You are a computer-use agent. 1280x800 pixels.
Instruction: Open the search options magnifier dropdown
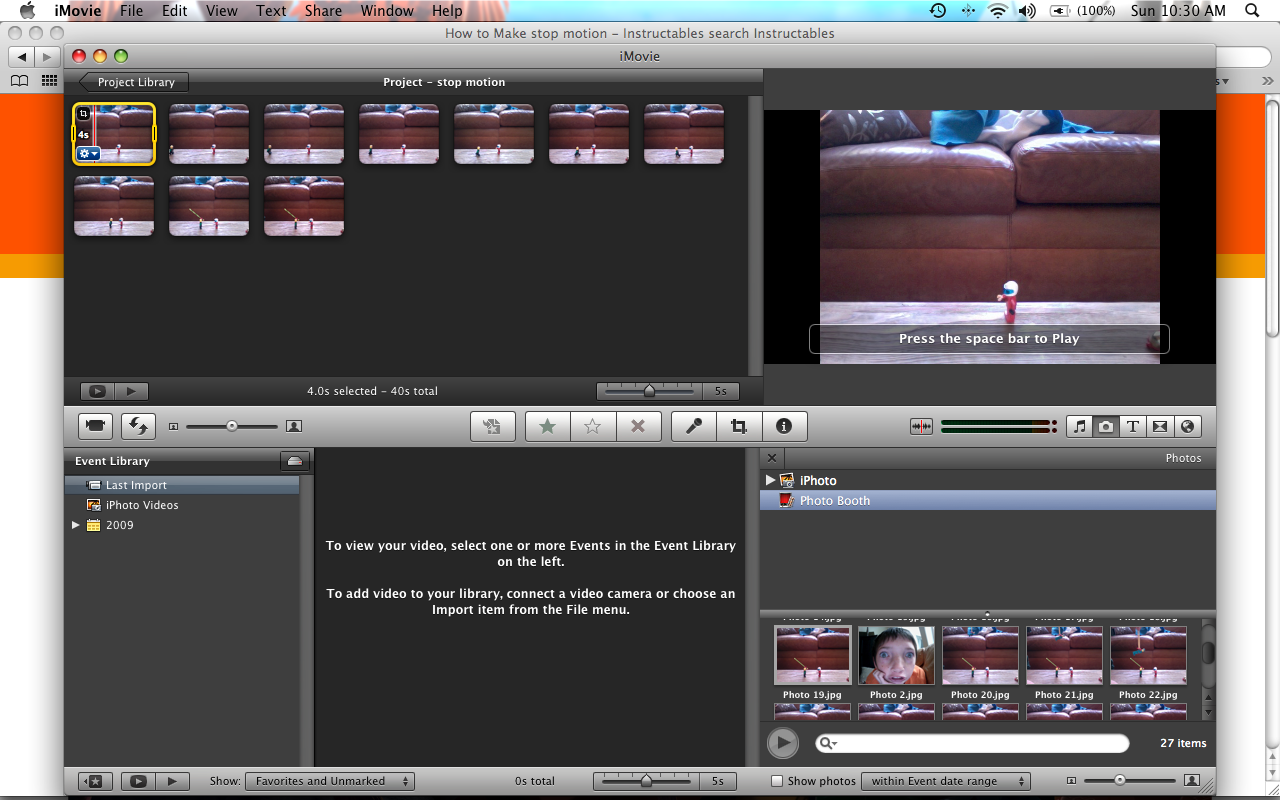828,743
